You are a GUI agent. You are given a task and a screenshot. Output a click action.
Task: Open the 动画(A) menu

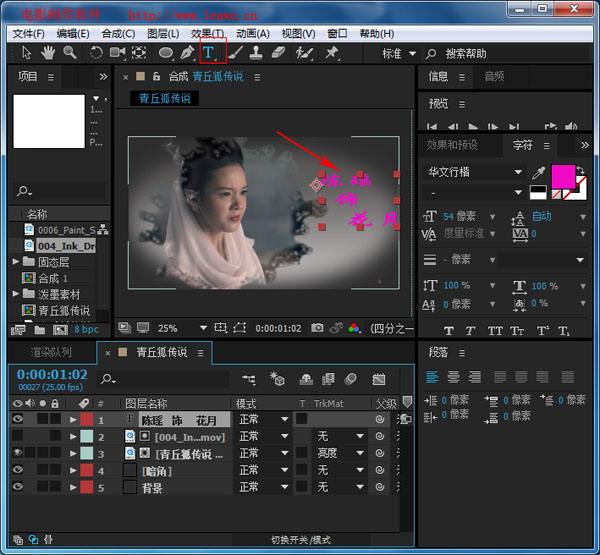[x=253, y=34]
